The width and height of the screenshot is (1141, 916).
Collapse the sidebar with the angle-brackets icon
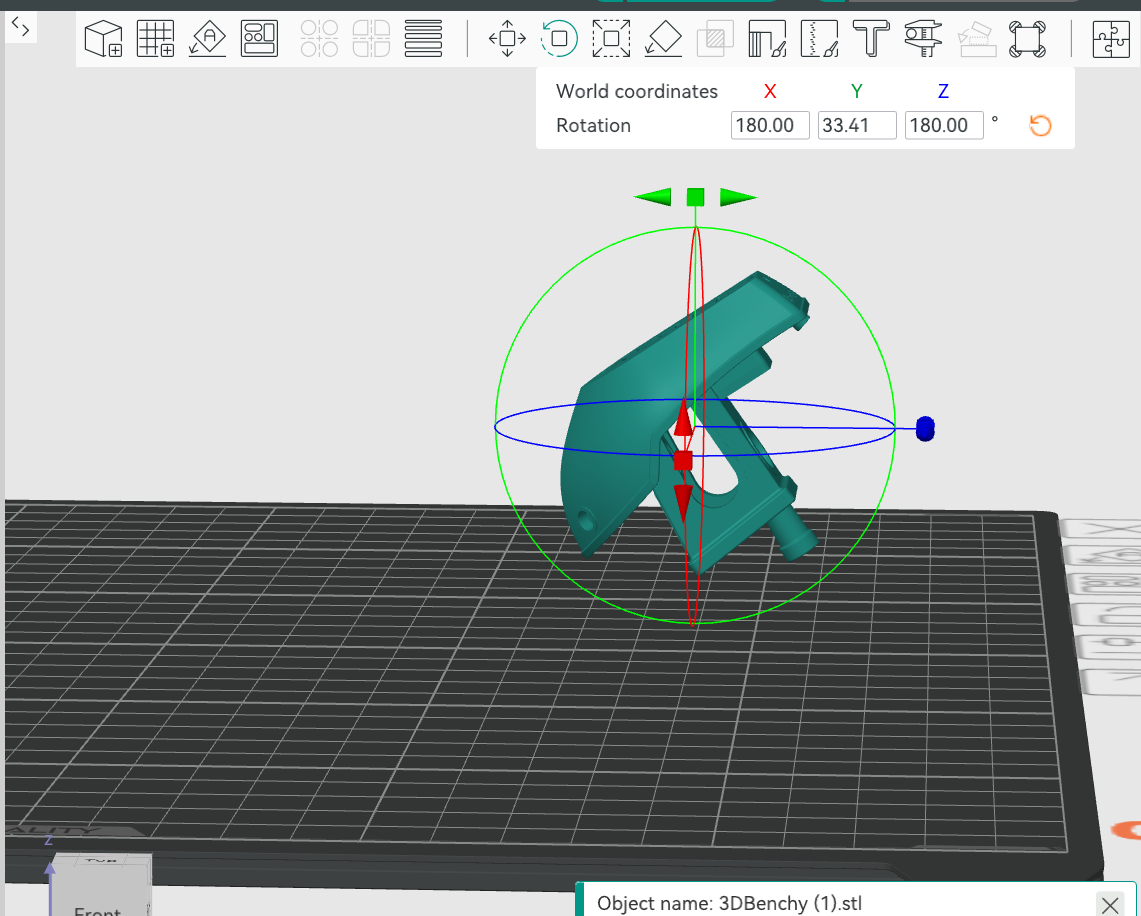pyautogui.click(x=20, y=28)
